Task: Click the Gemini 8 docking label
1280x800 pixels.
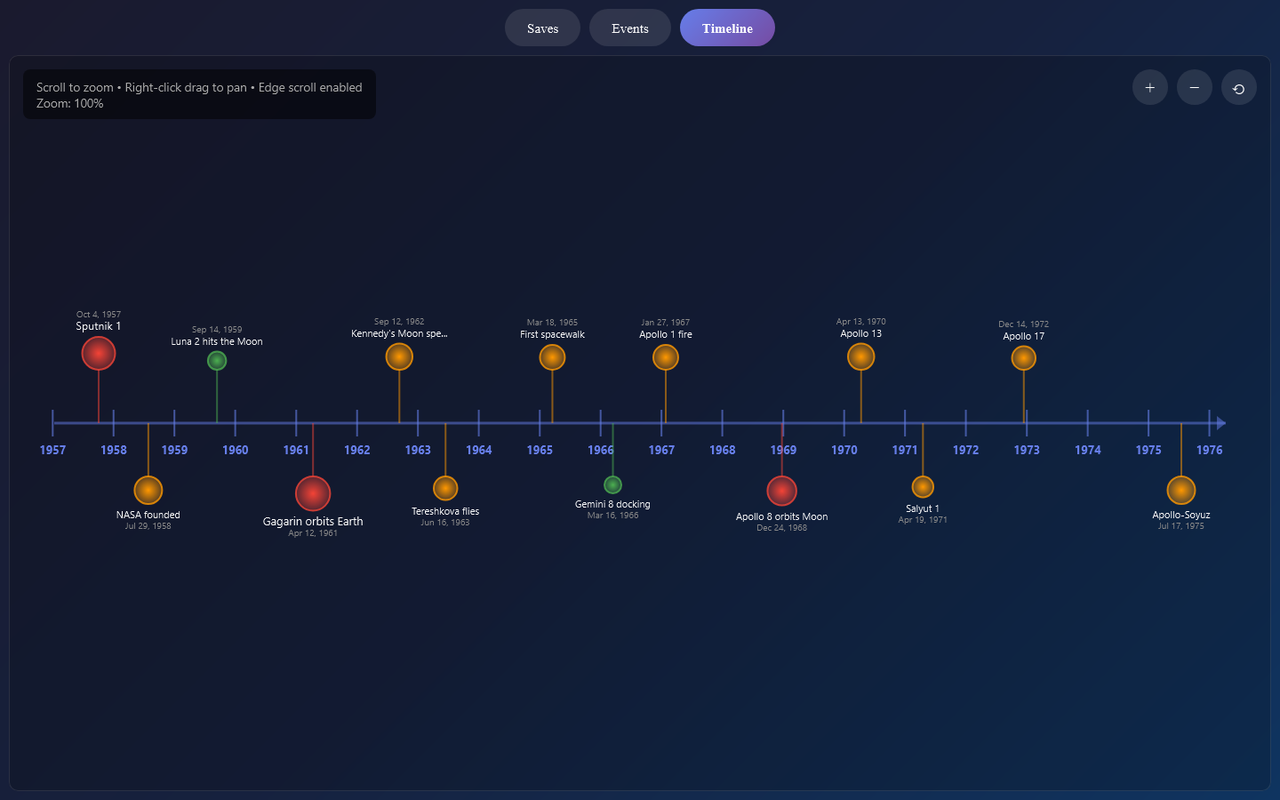Action: pyautogui.click(x=613, y=504)
